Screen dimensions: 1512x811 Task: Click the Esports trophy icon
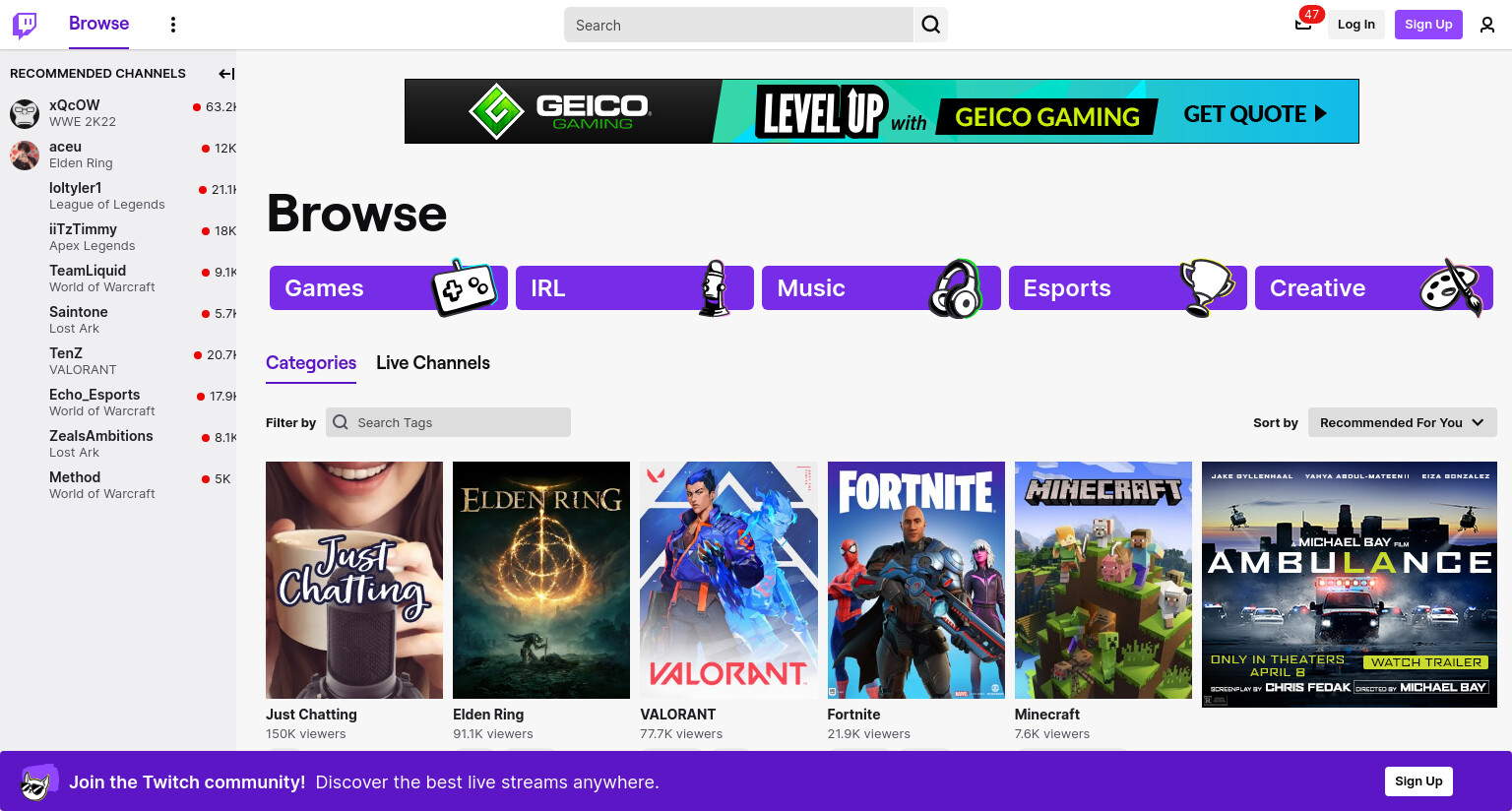coord(1208,287)
